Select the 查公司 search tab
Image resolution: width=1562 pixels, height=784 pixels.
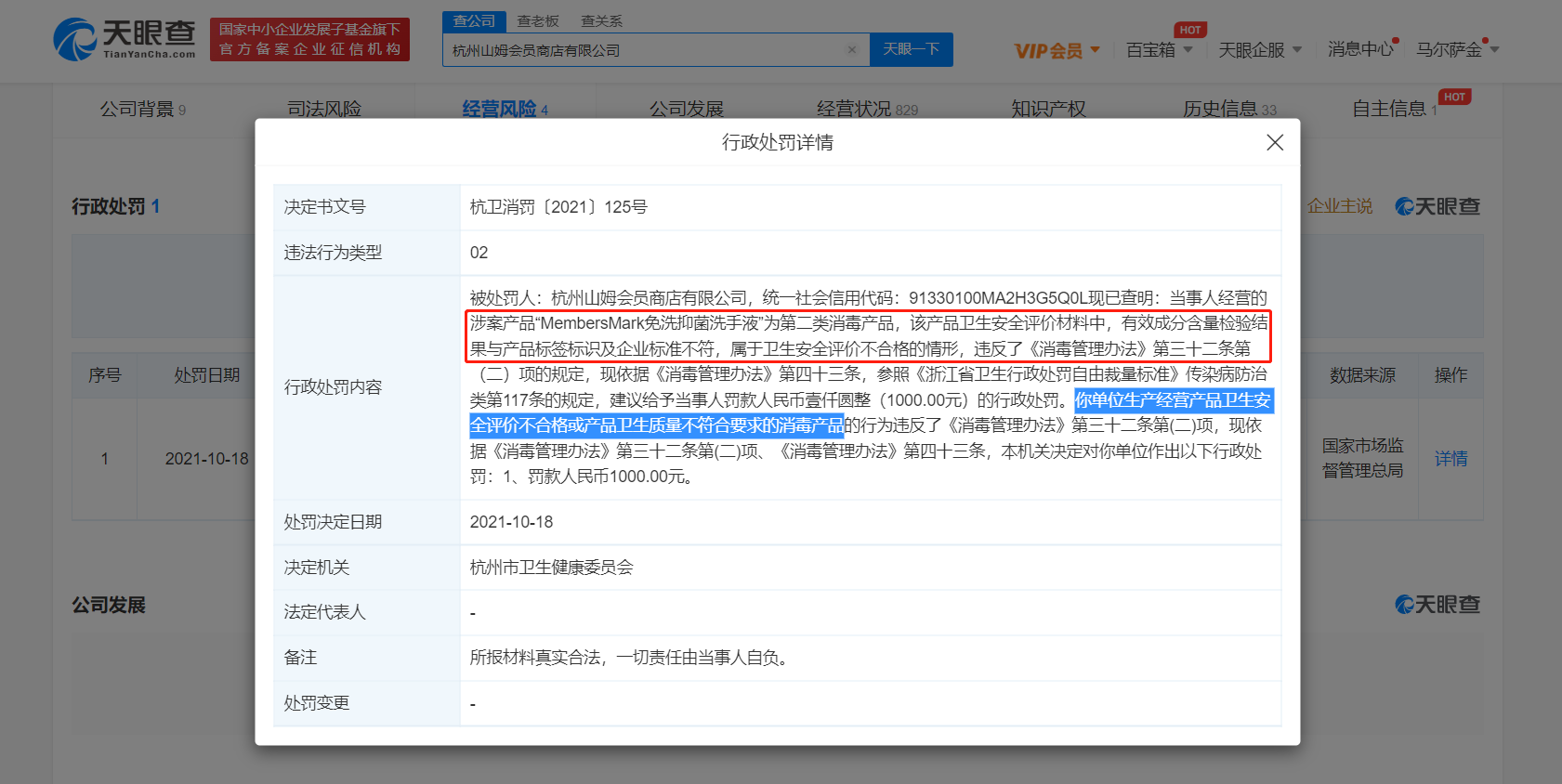pos(474,20)
